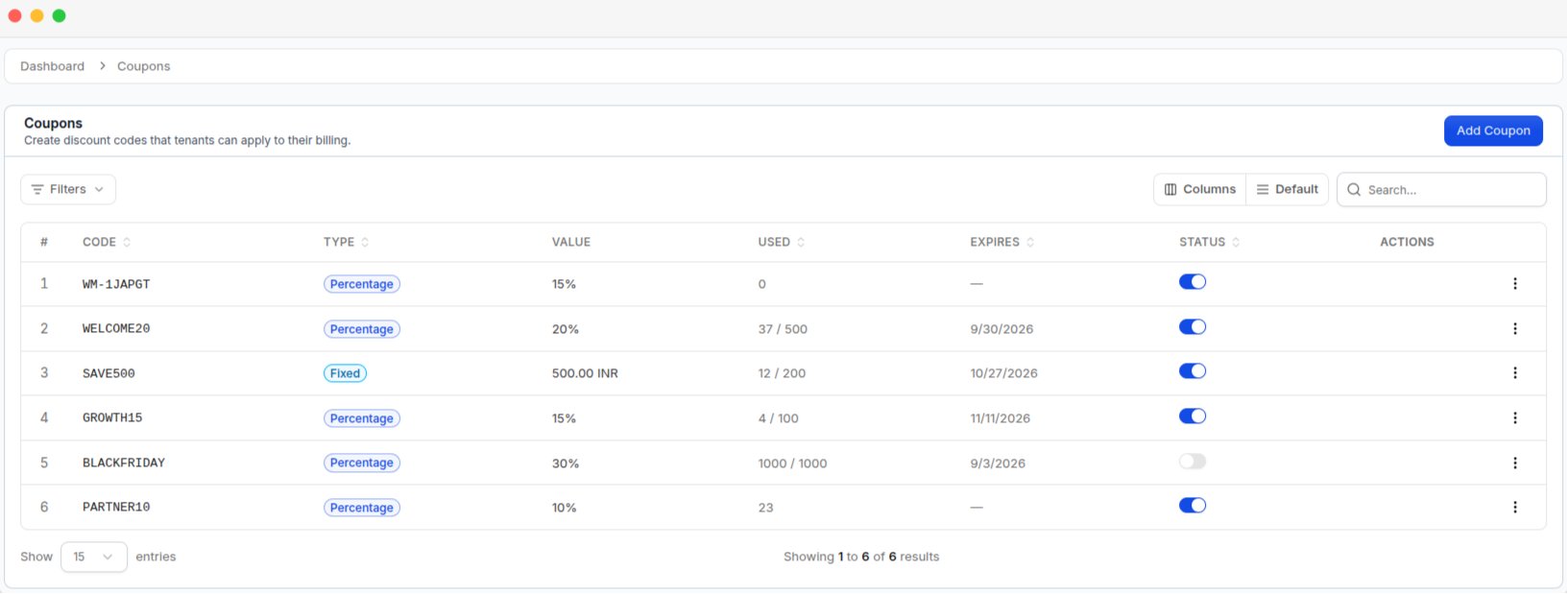Screen dimensions: 1568x594
Task: Open actions menu for WM-1JAPGT coupon
Action: (1515, 284)
